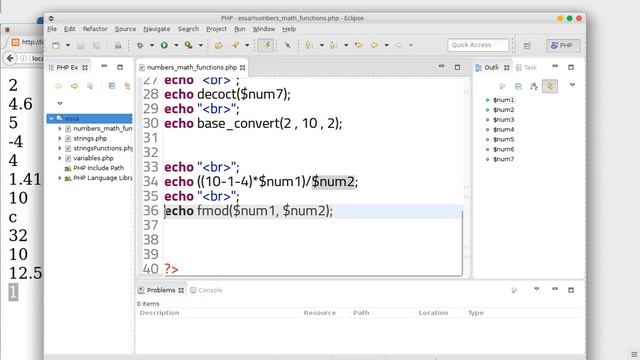
Task: Expand the strings.php tree node
Action: [60, 139]
